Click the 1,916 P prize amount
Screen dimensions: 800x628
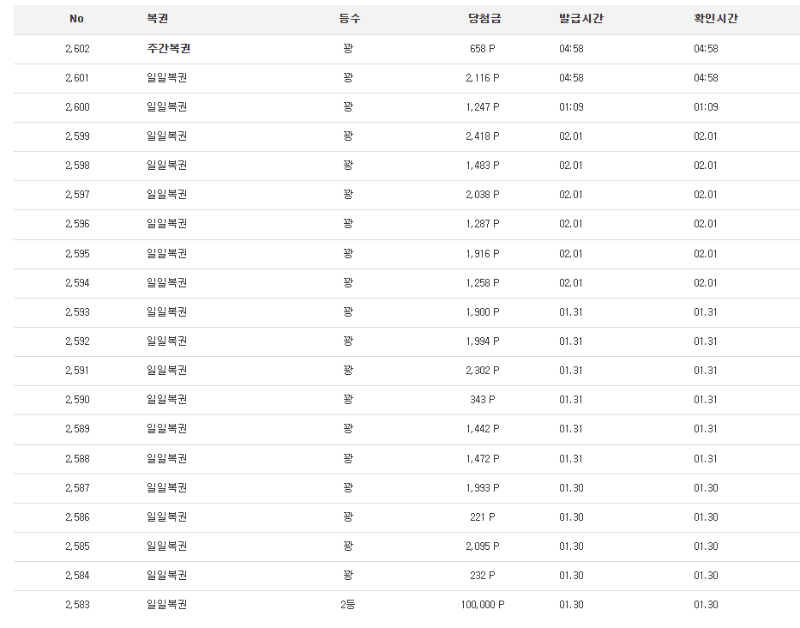click(482, 254)
